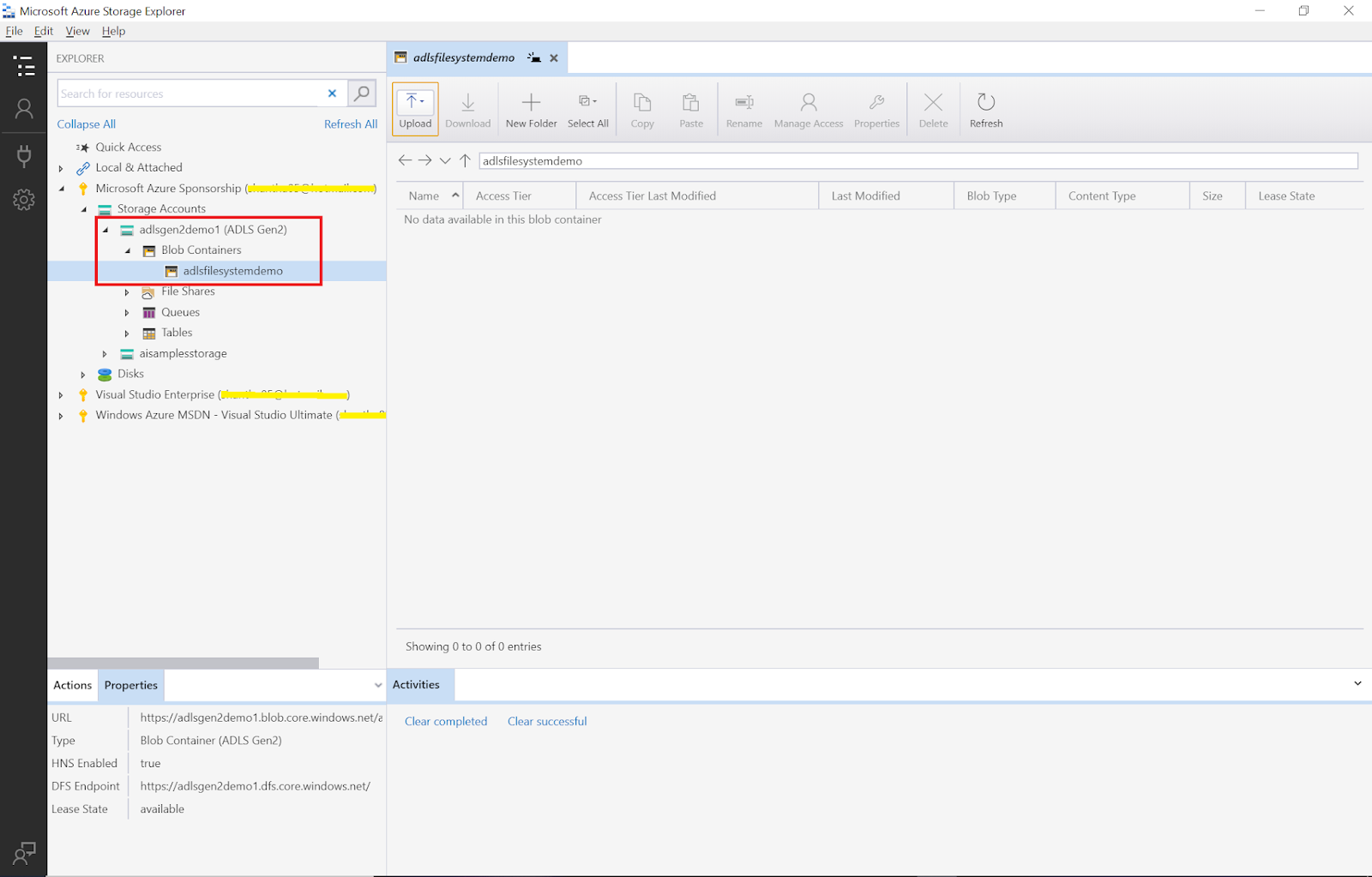Expand the File Shares node
This screenshot has width=1372, height=877.
(x=127, y=291)
